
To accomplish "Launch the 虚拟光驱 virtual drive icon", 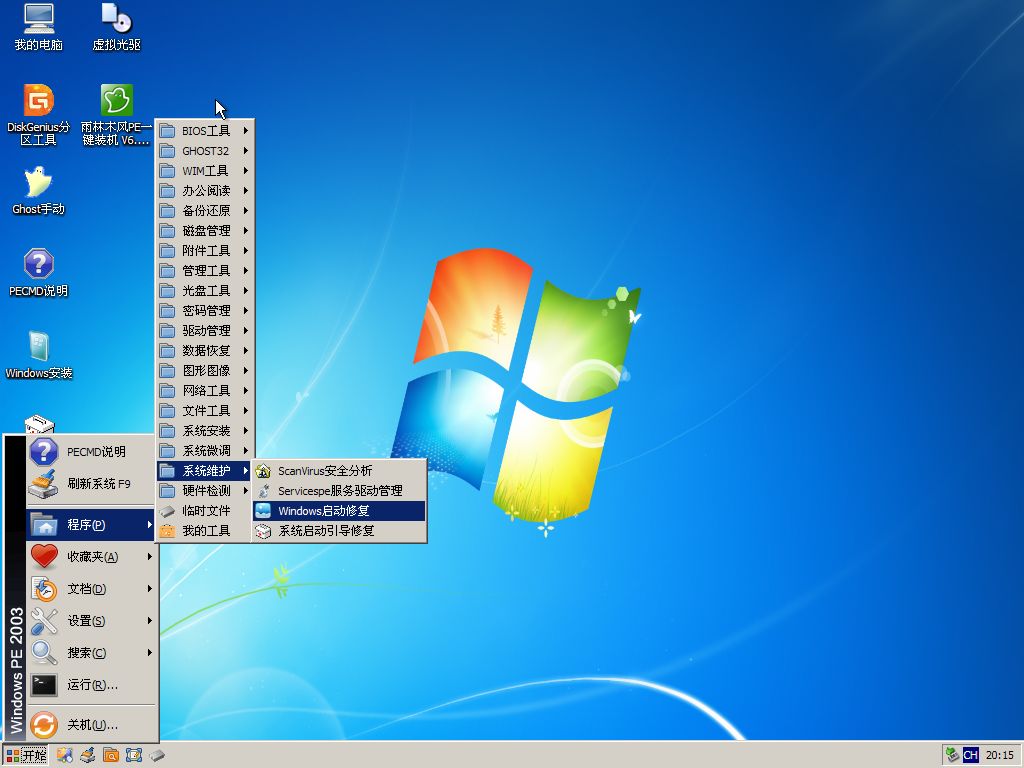I will click(116, 20).
